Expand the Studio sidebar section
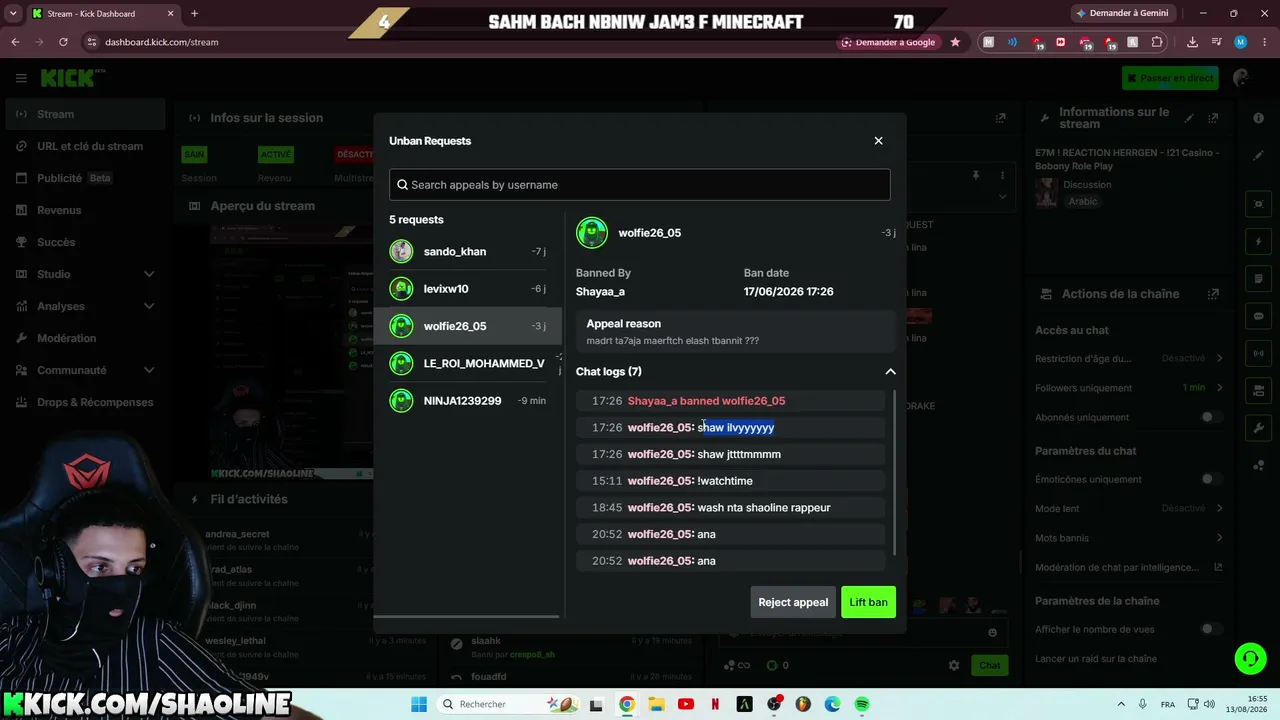 [83, 274]
